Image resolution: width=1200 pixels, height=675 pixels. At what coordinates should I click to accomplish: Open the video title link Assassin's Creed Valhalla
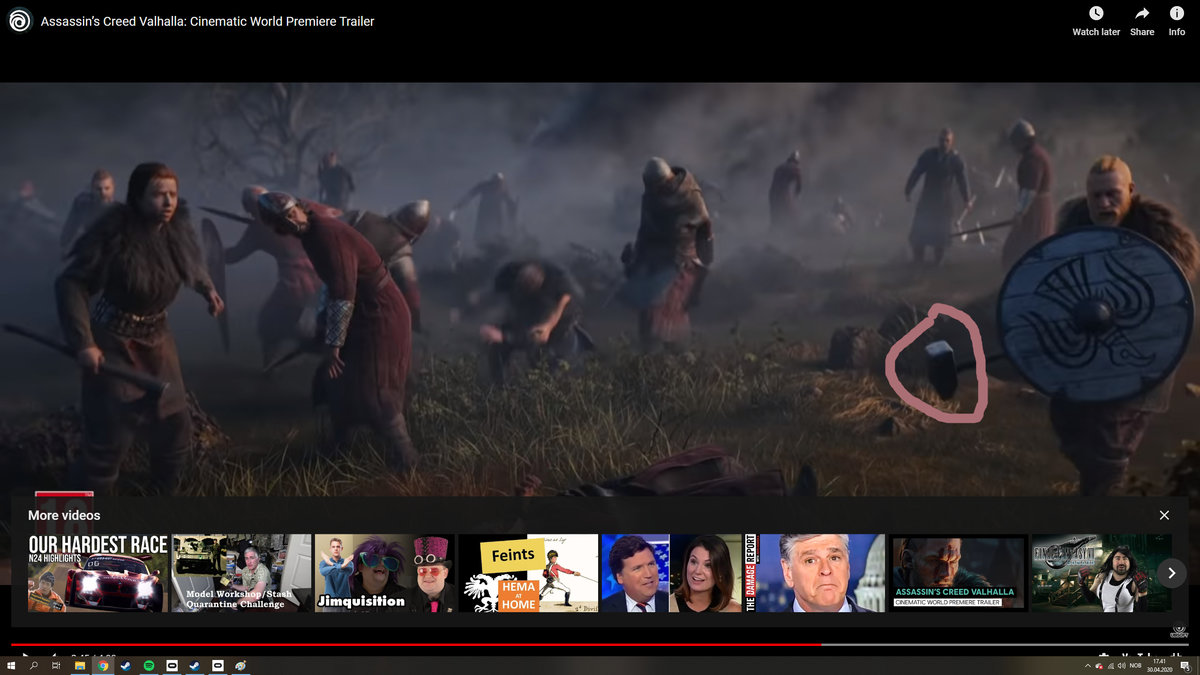click(208, 21)
